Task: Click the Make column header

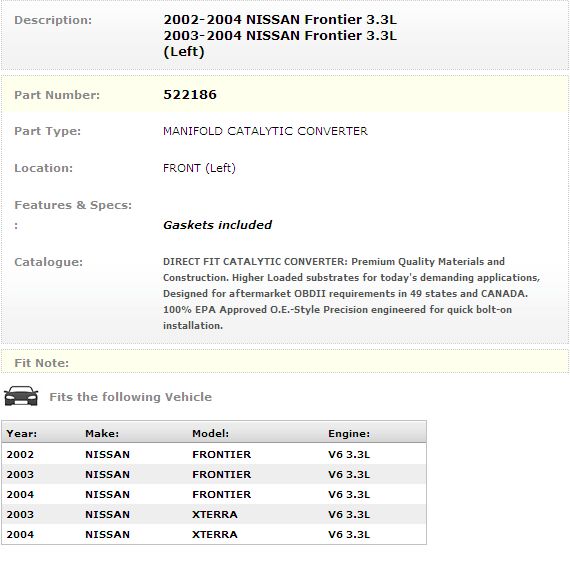Action: tap(102, 434)
